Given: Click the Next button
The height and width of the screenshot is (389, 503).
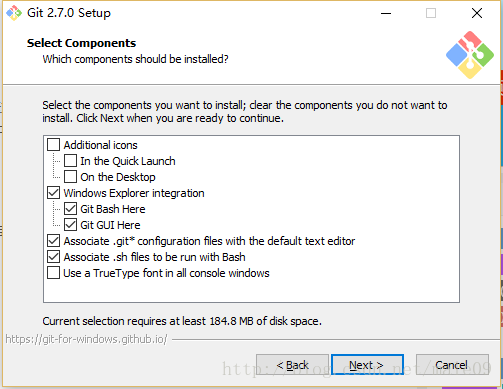Looking at the screenshot, I should point(367,365).
